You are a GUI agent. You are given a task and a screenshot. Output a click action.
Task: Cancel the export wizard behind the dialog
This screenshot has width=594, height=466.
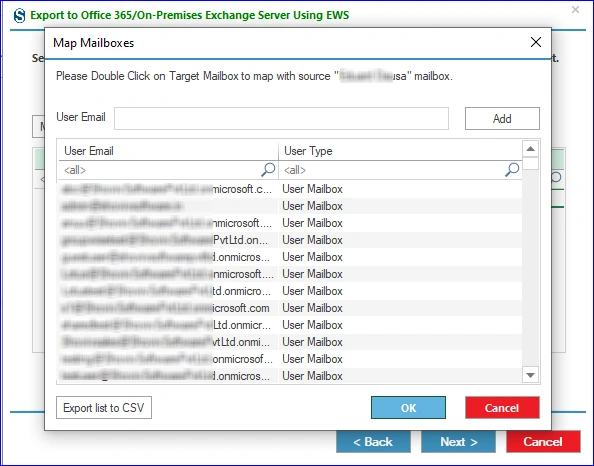[x=543, y=442]
